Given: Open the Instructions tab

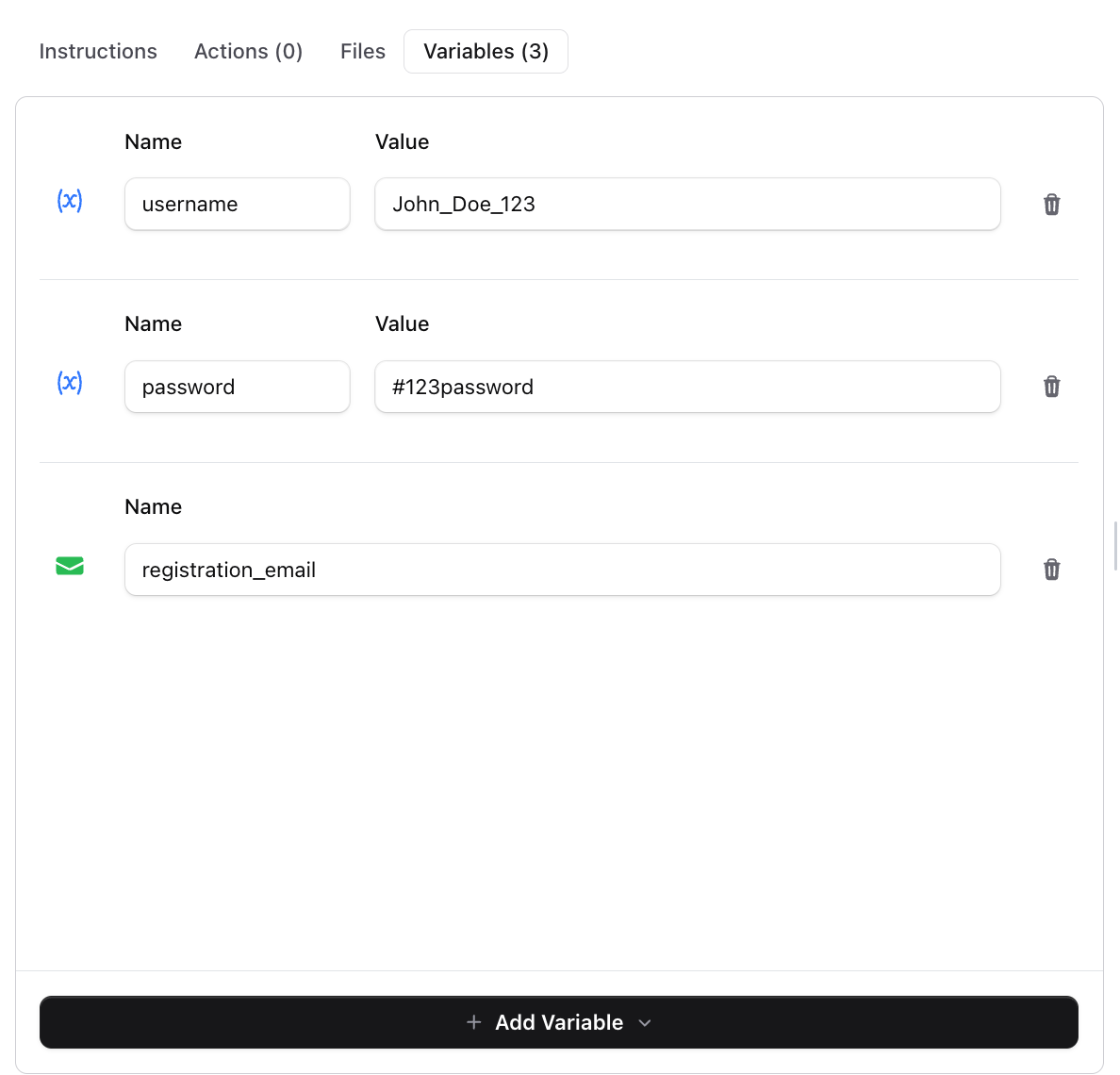Looking at the screenshot, I should [x=98, y=52].
